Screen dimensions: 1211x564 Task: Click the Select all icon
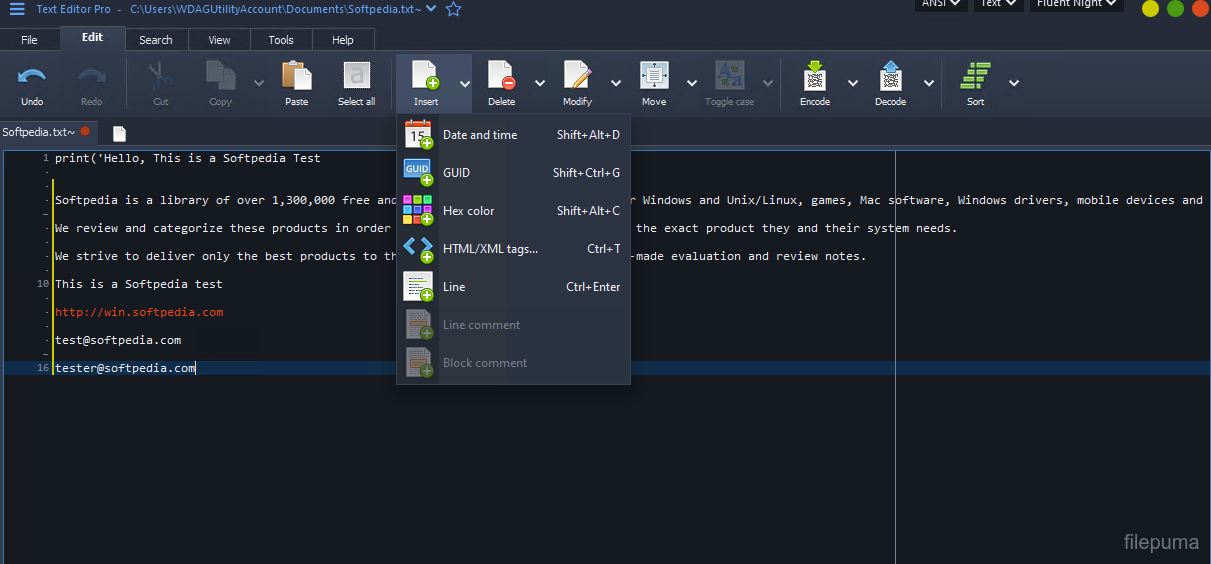(x=357, y=77)
